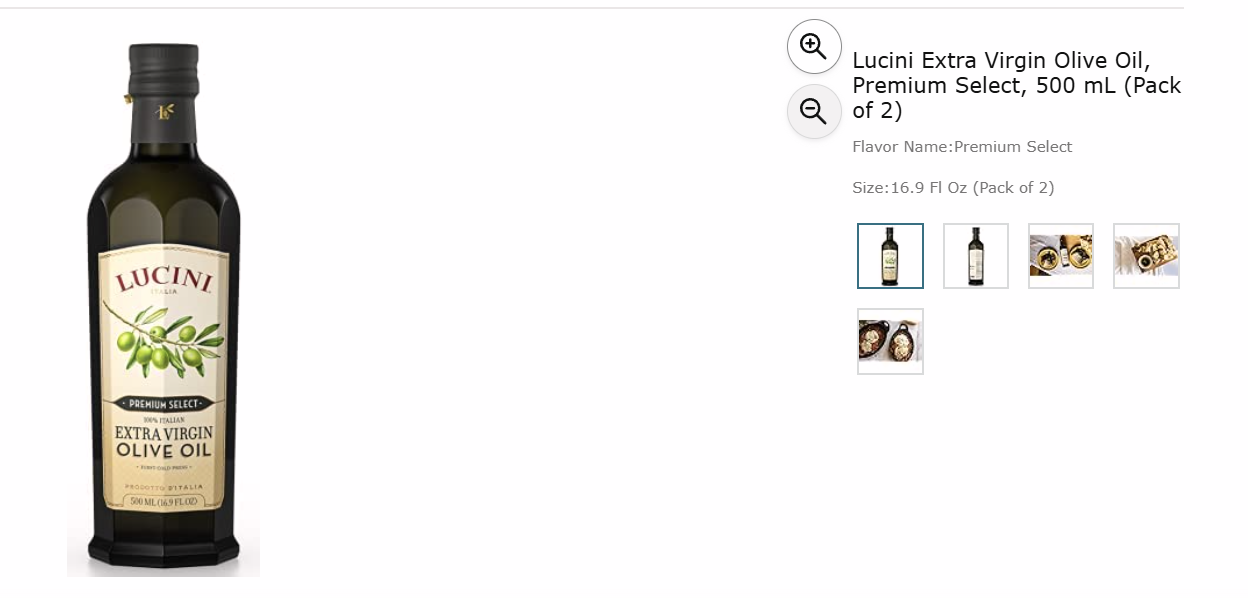The image size is (1248, 598).
Task: Click the product title Lucini Extra Virgin
Action: pos(1017,85)
